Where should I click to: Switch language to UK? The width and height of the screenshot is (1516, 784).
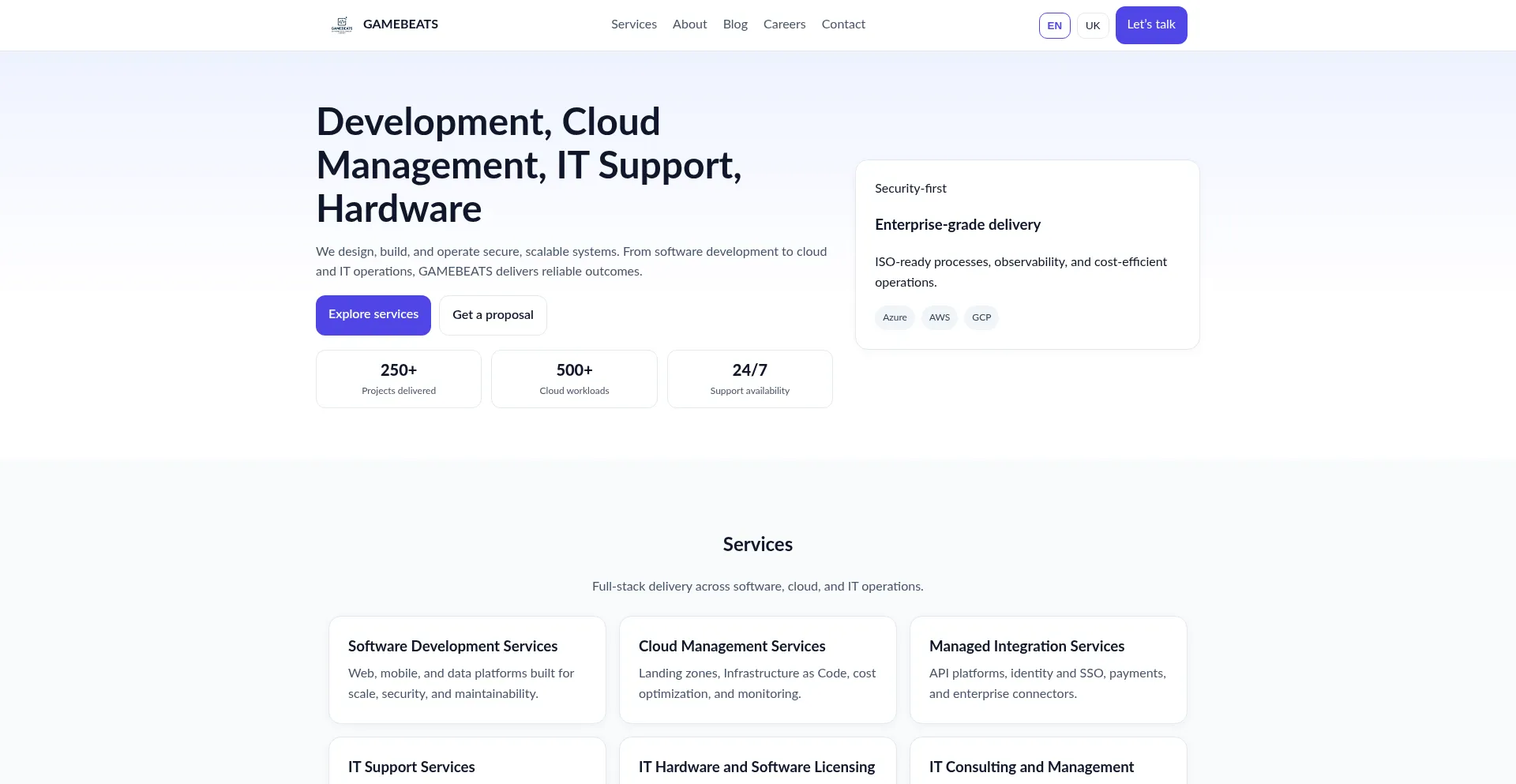pyautogui.click(x=1093, y=25)
